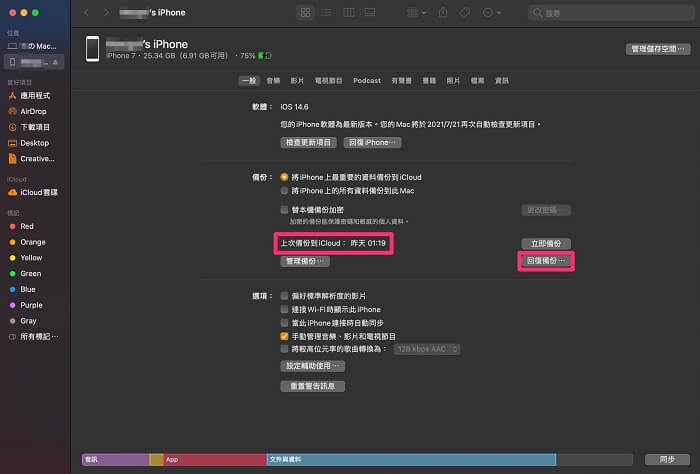
Task: Click the red App segment of storage bar
Action: (x=215, y=459)
